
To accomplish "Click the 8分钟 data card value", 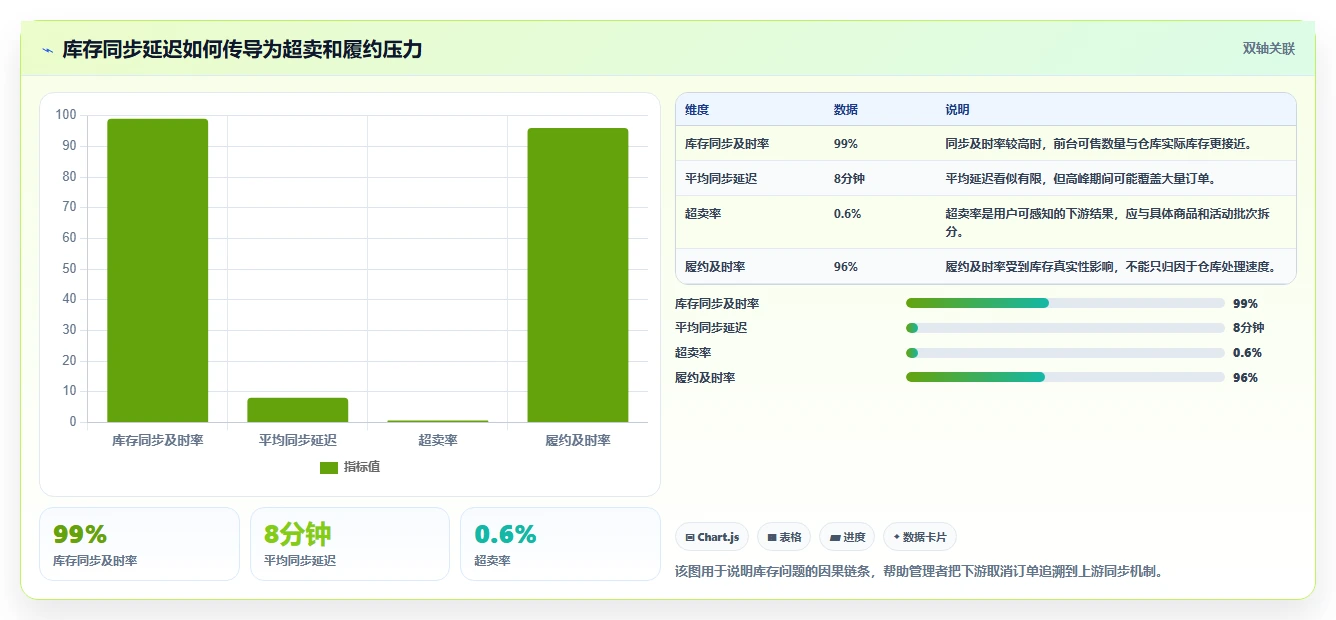I will pyautogui.click(x=297, y=534).
